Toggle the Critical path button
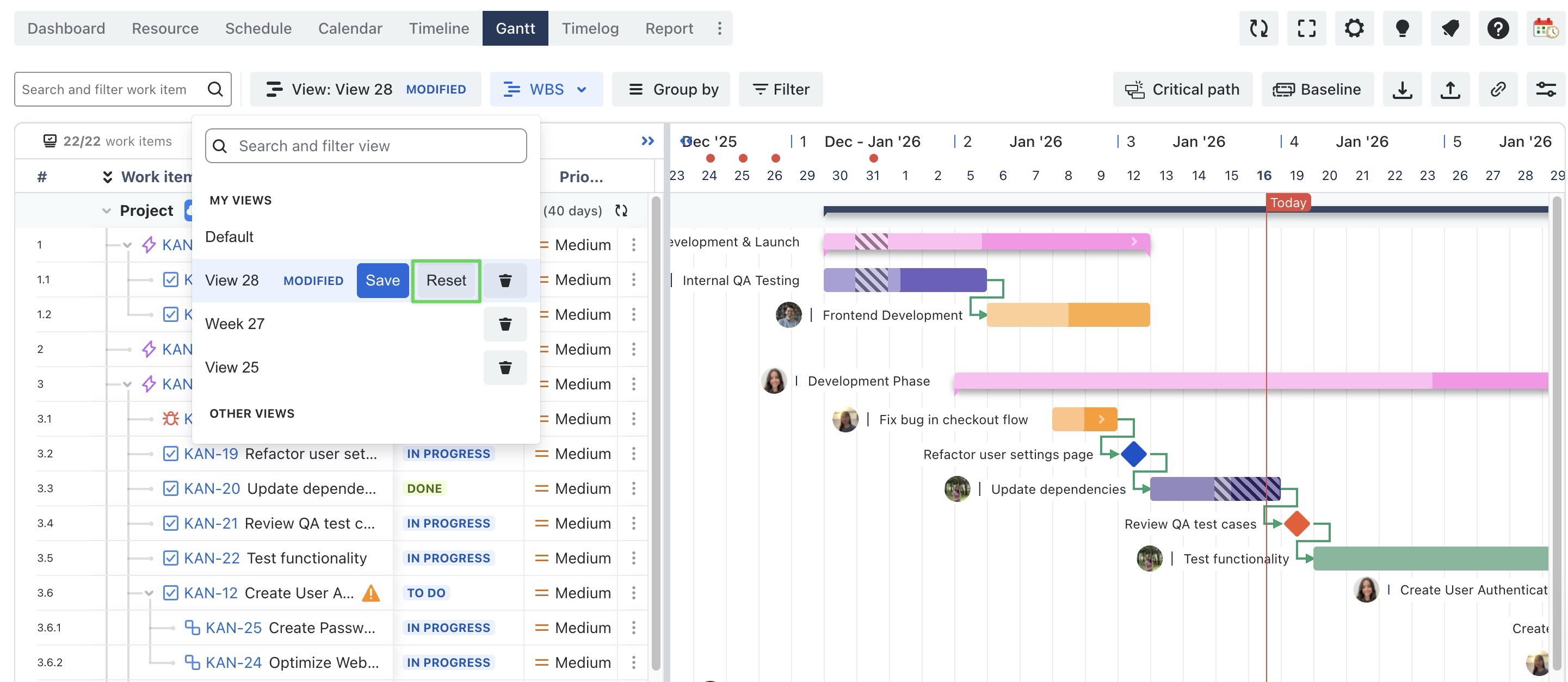 pyautogui.click(x=1182, y=89)
